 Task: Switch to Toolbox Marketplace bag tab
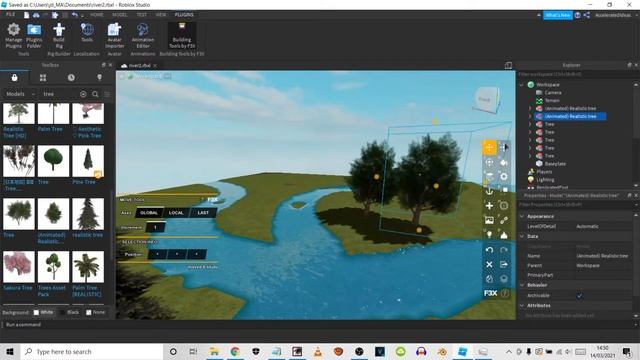[15, 78]
